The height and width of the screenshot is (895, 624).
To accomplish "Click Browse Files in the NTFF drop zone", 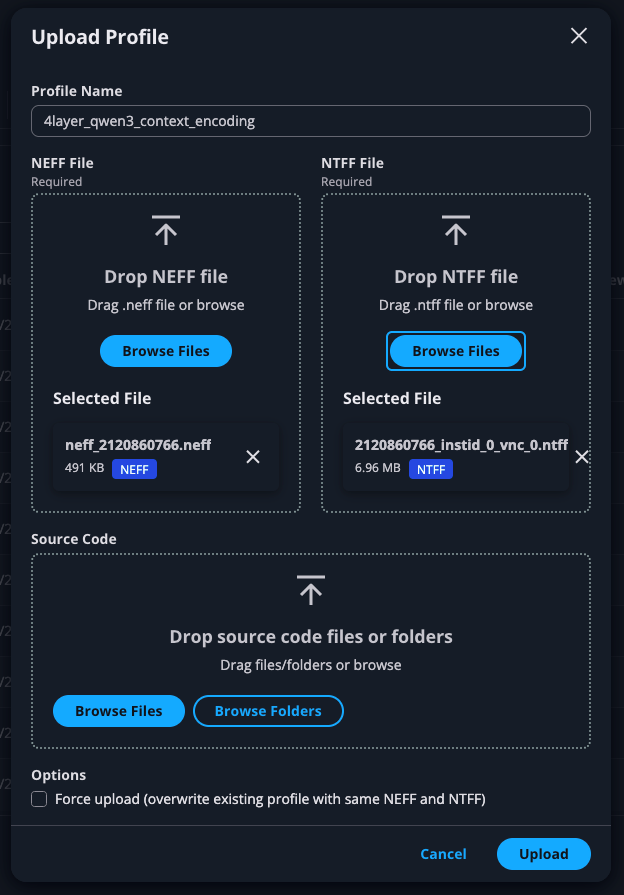I will 455,351.
